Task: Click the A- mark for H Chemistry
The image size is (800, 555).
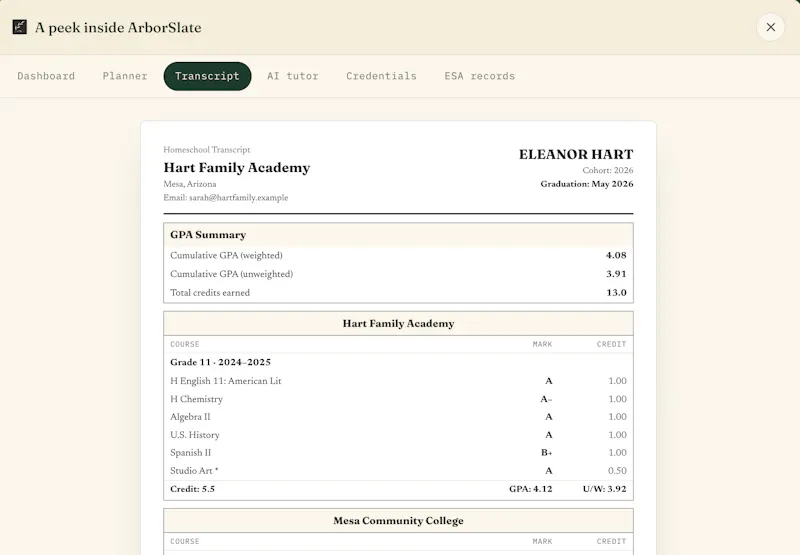Action: pos(546,399)
